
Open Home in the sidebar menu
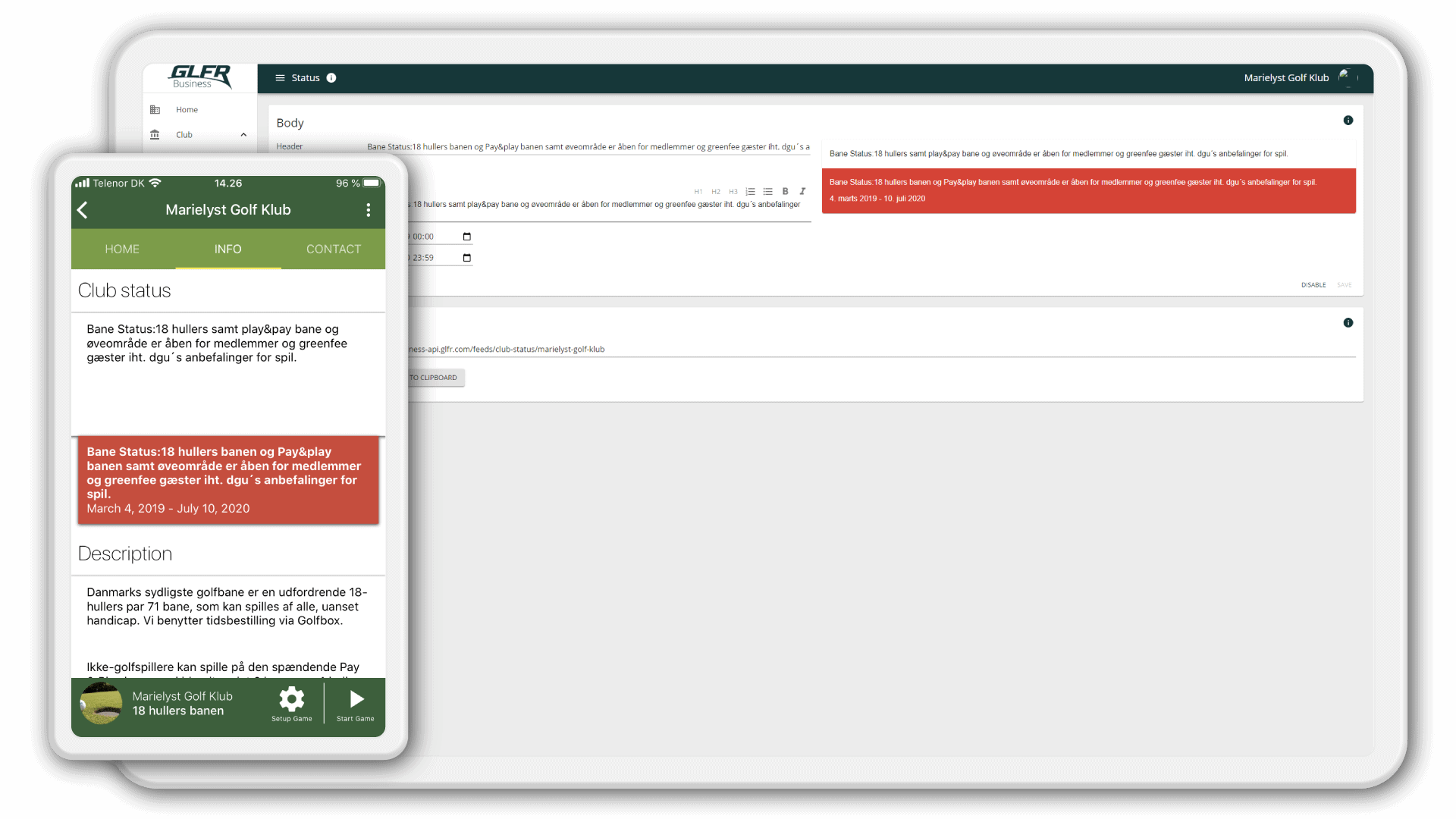[187, 110]
